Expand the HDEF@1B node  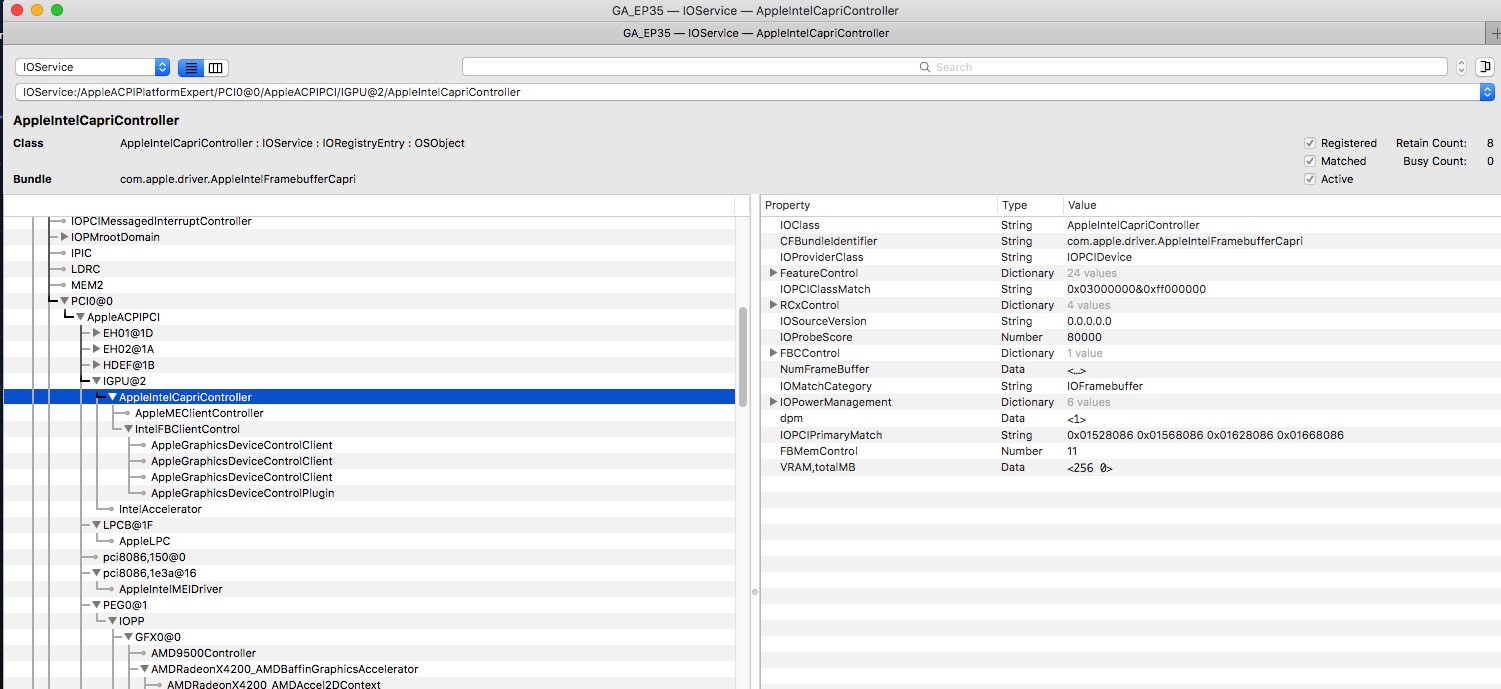click(96, 365)
